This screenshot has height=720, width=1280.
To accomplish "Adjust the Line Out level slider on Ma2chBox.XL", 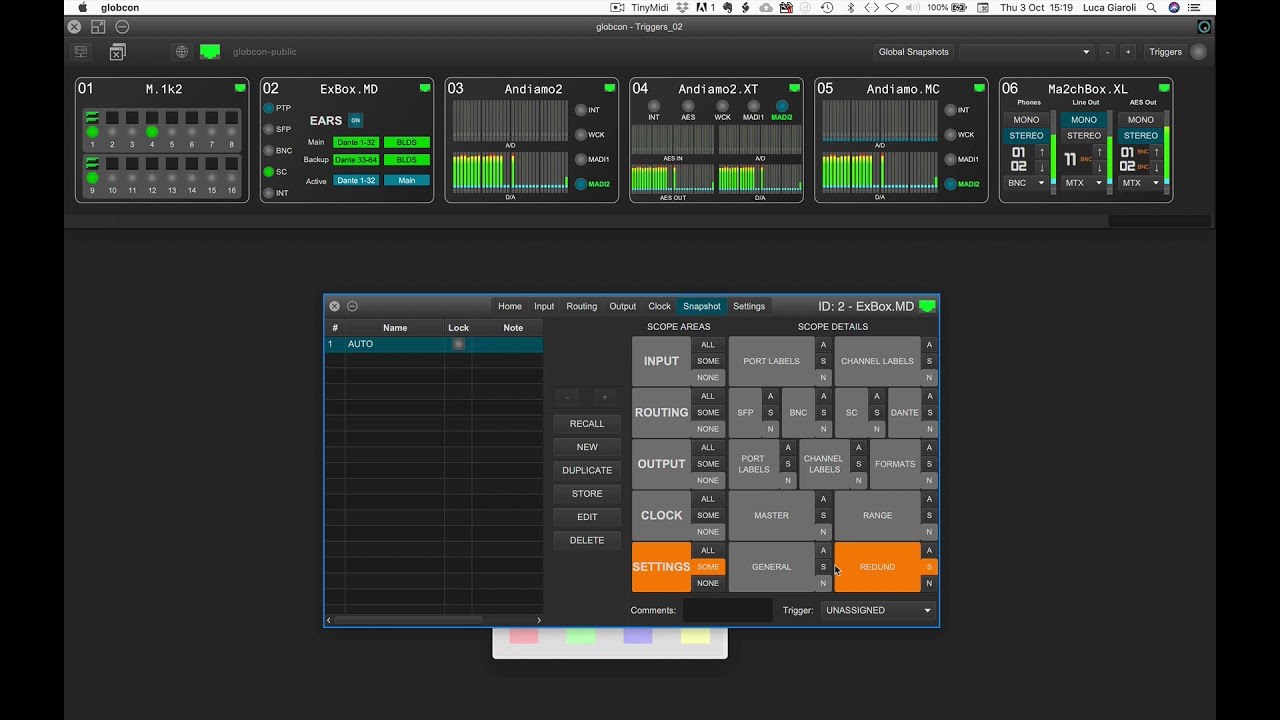I will click(1111, 152).
